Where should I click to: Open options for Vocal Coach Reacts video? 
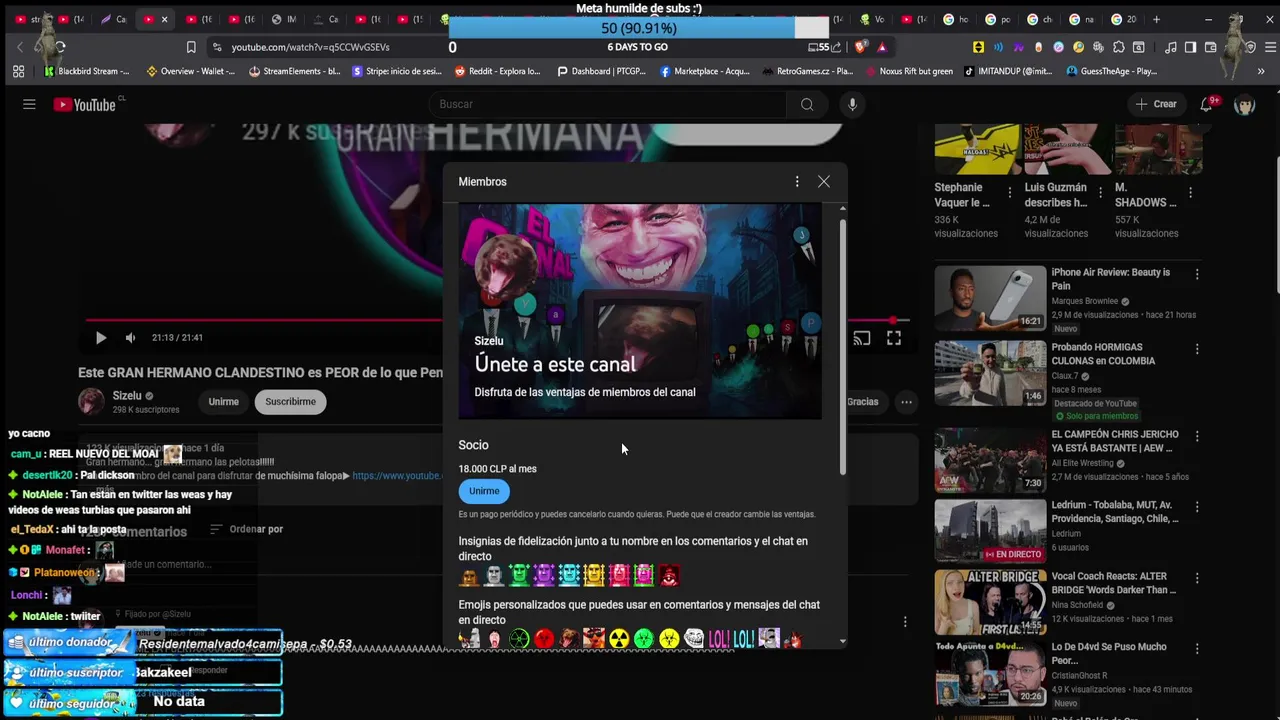click(x=1197, y=577)
